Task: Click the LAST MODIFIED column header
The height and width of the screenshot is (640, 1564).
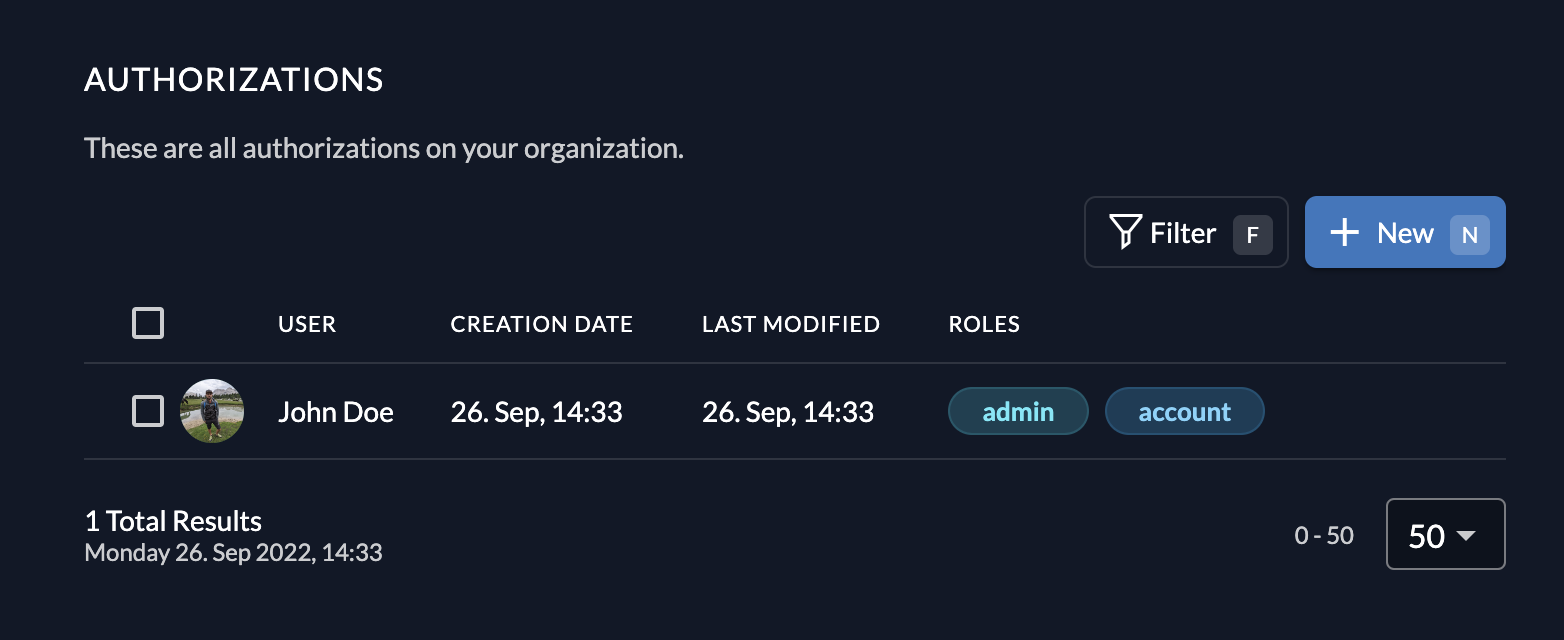Action: tap(790, 324)
